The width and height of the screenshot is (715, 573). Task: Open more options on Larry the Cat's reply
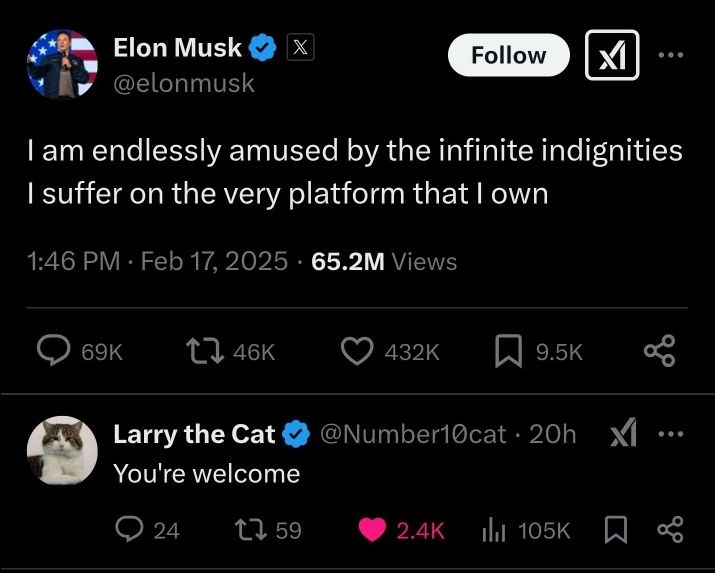click(671, 434)
